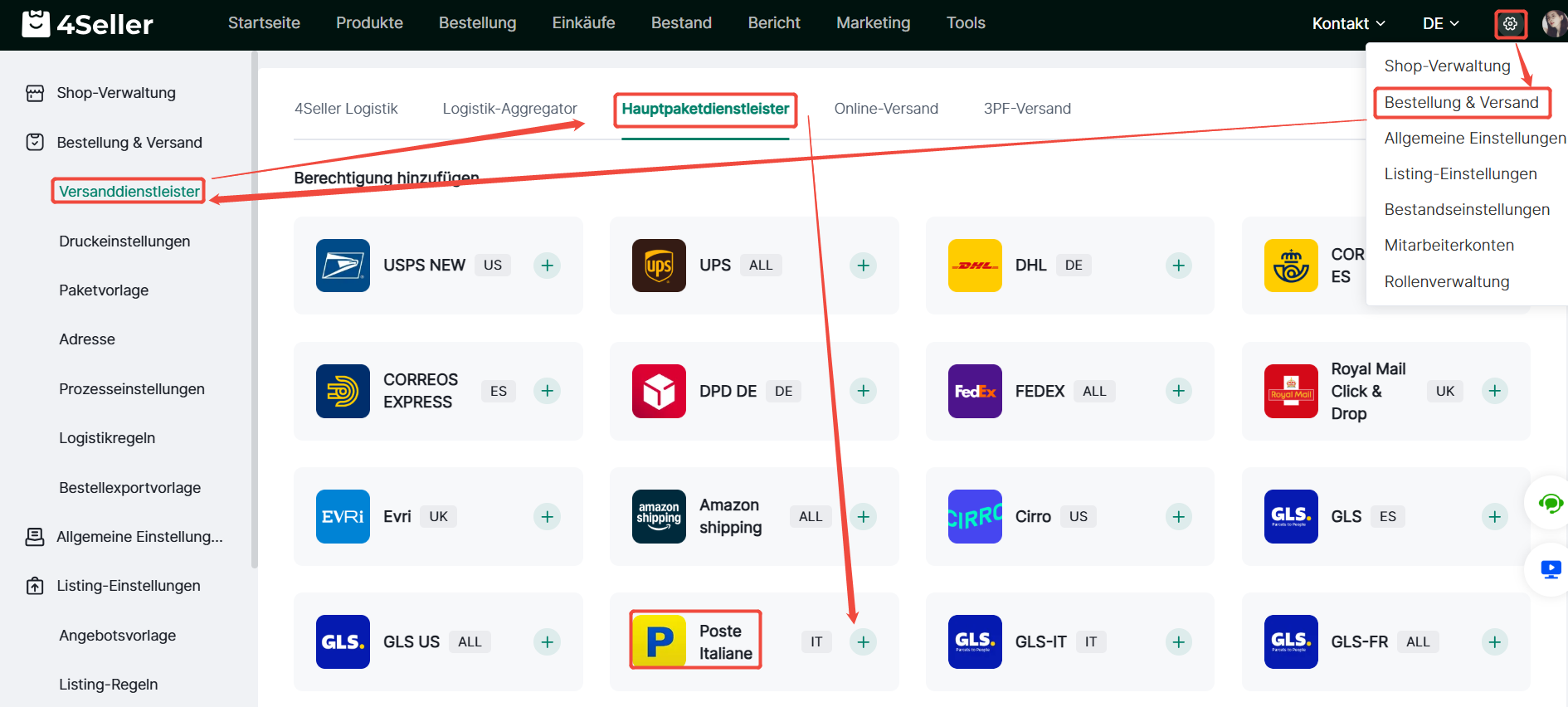The width and height of the screenshot is (1568, 707).
Task: Open Logistikregeln in the sidebar
Action: click(x=107, y=438)
